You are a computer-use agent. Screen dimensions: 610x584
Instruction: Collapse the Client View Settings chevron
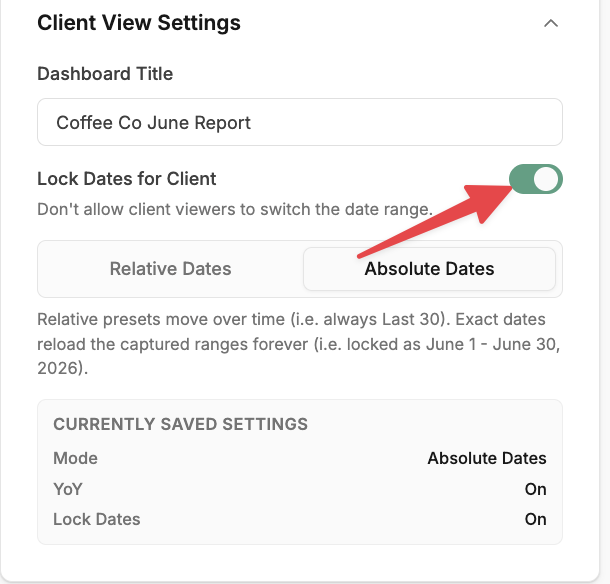pyautogui.click(x=551, y=23)
